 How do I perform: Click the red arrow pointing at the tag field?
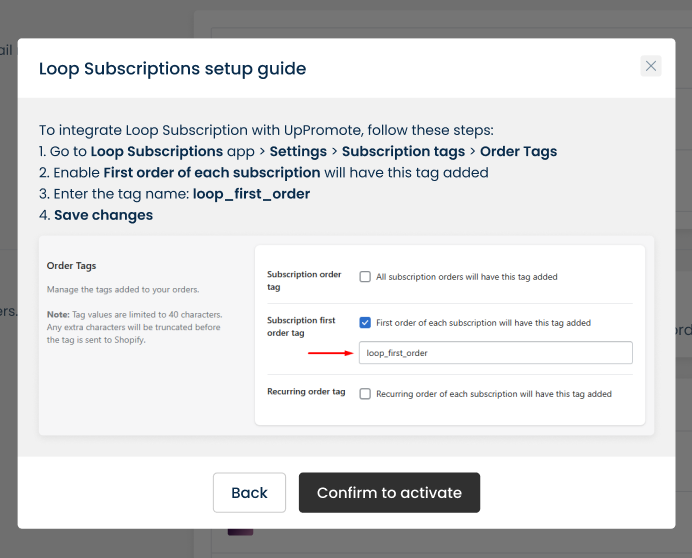pos(328,353)
